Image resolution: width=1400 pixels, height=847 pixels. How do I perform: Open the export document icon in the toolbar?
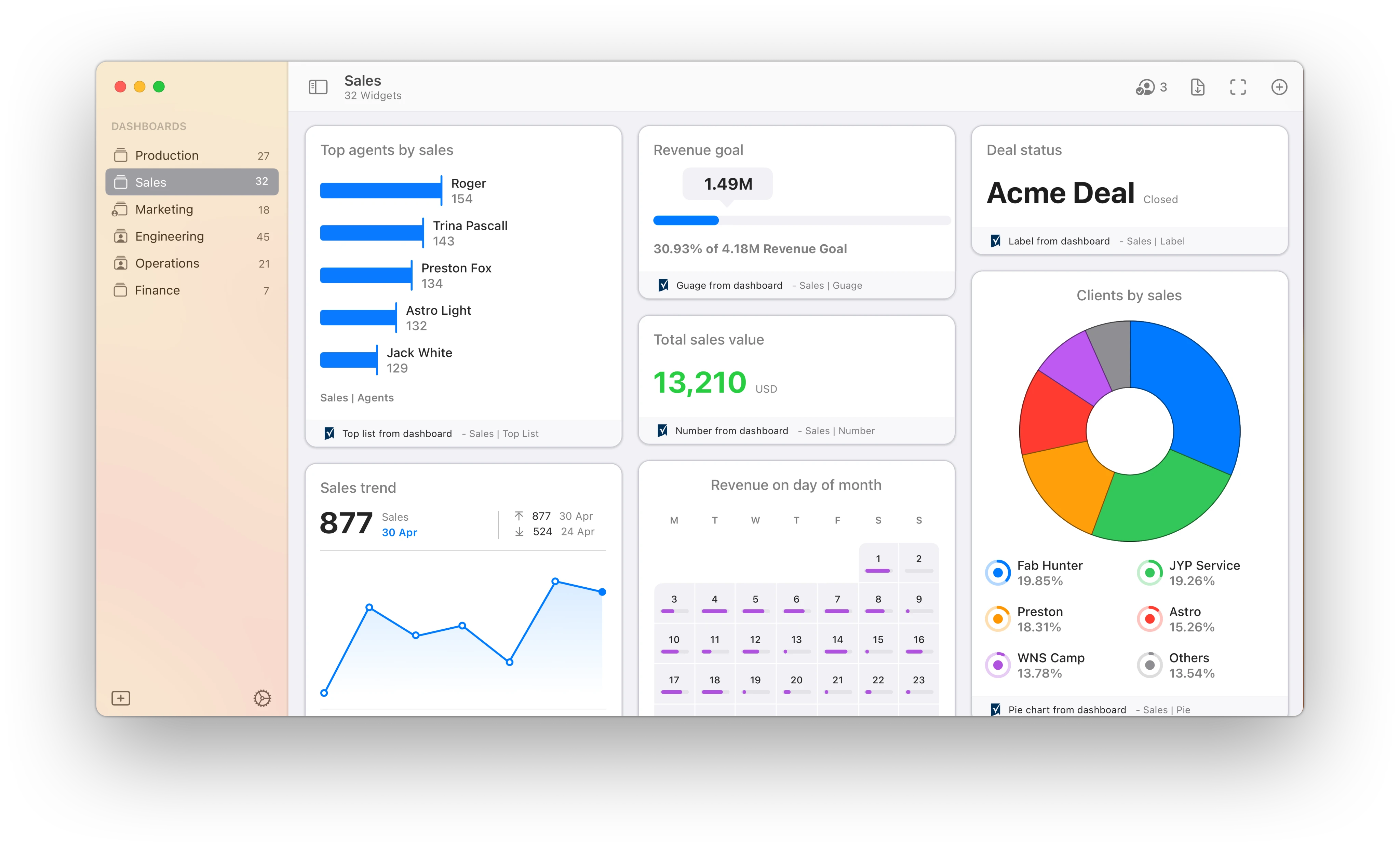coord(1197,87)
